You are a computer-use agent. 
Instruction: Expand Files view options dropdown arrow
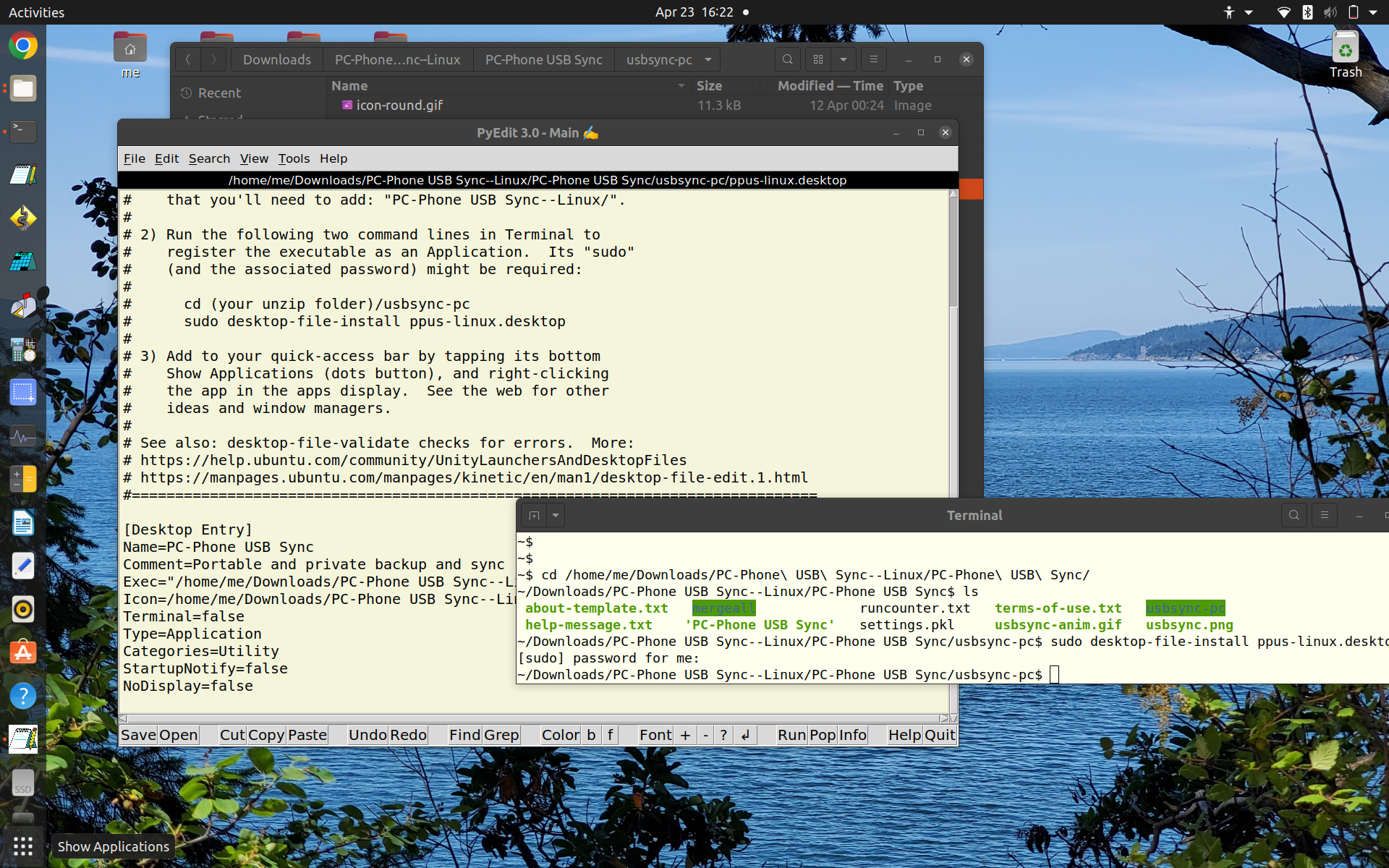[x=844, y=59]
